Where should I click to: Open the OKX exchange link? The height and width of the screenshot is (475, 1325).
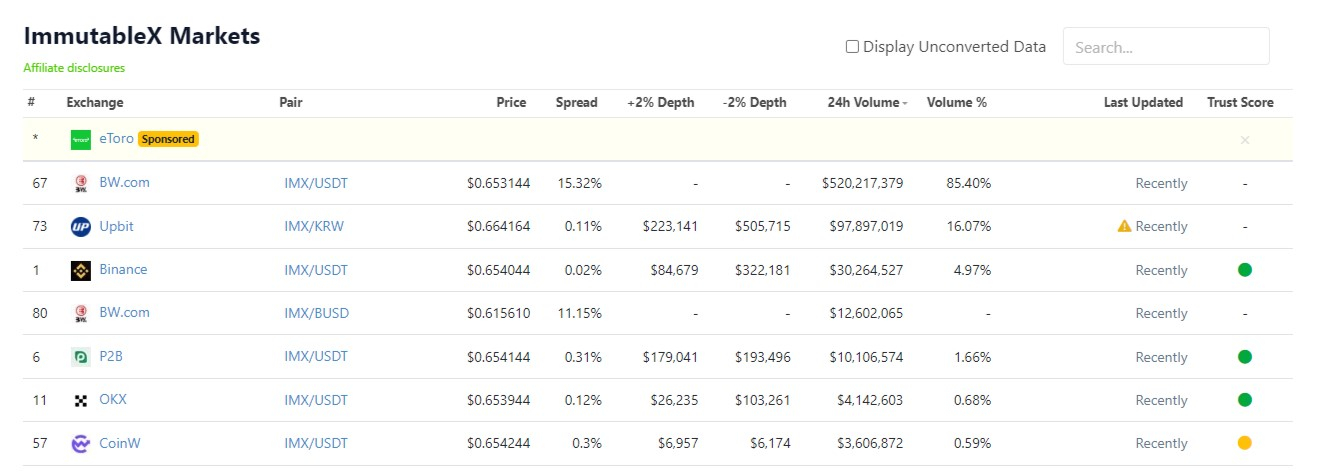[113, 399]
